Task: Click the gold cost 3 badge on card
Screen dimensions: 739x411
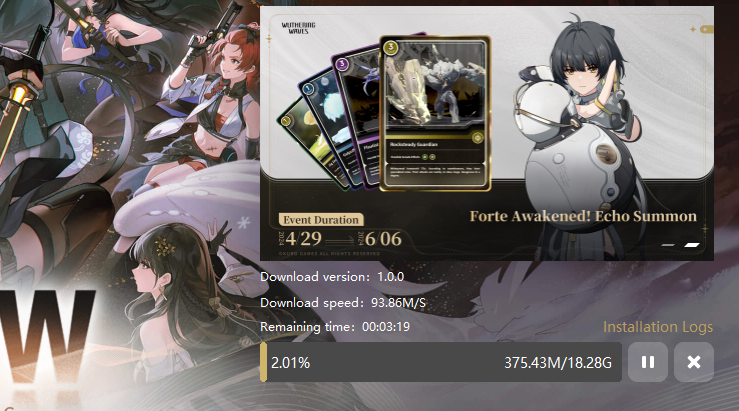Action: (x=390, y=47)
